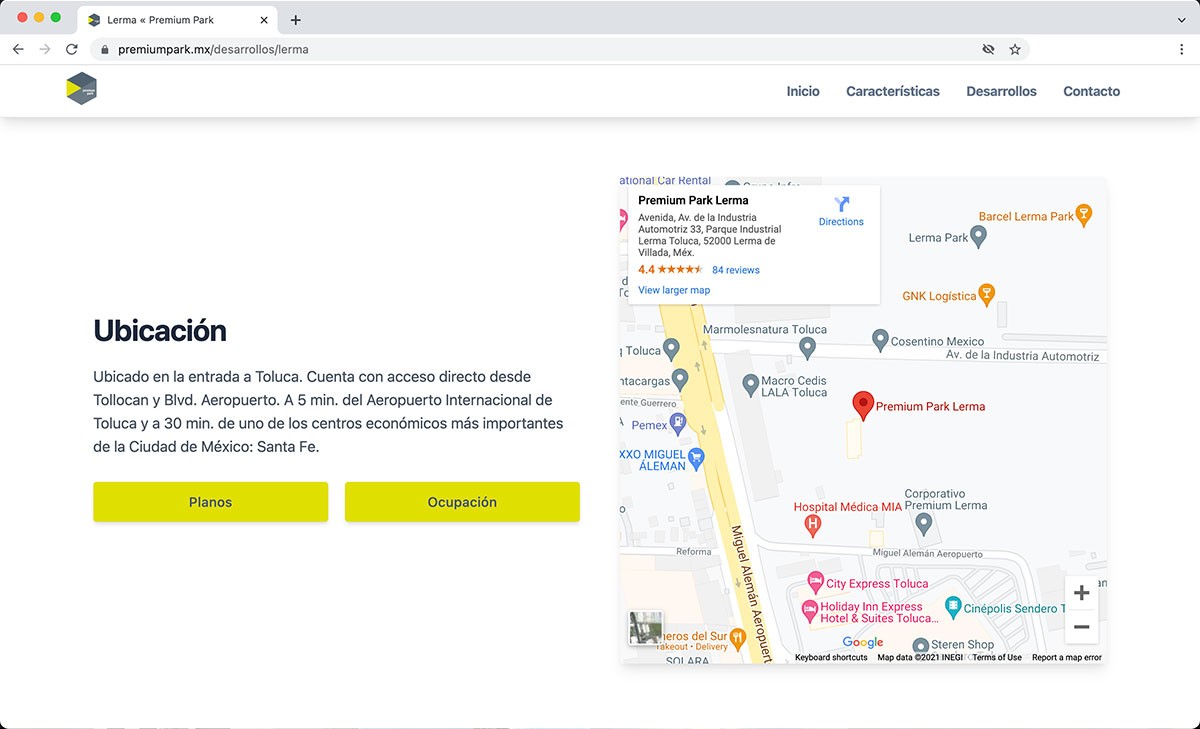Click the Ubicación heading text
This screenshot has width=1200, height=729.
[x=160, y=330]
